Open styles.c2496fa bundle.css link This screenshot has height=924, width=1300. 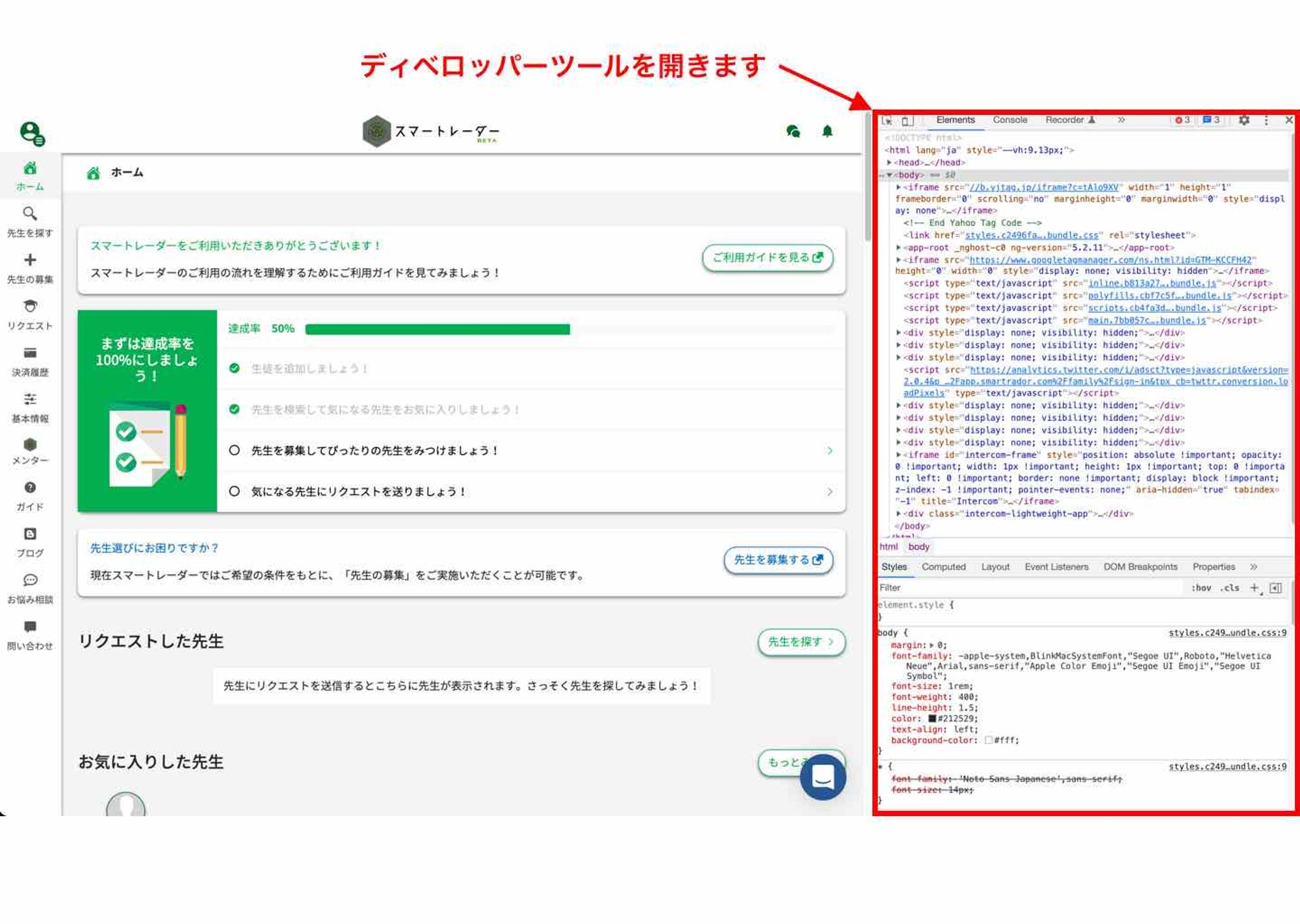click(x=1032, y=235)
